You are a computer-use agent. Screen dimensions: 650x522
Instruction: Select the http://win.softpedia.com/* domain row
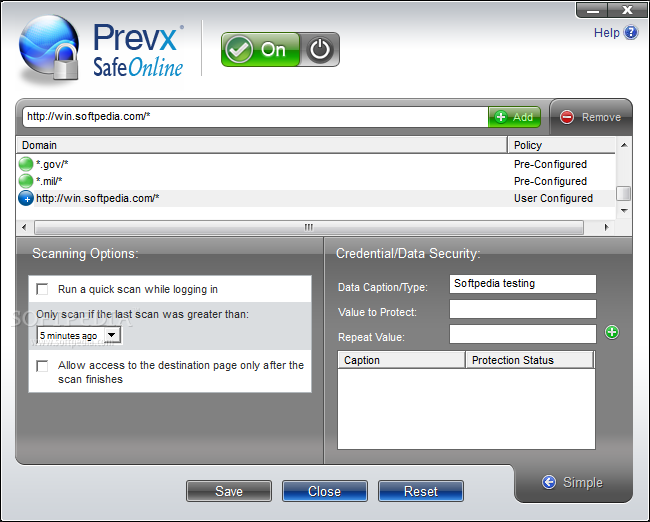tap(316, 199)
